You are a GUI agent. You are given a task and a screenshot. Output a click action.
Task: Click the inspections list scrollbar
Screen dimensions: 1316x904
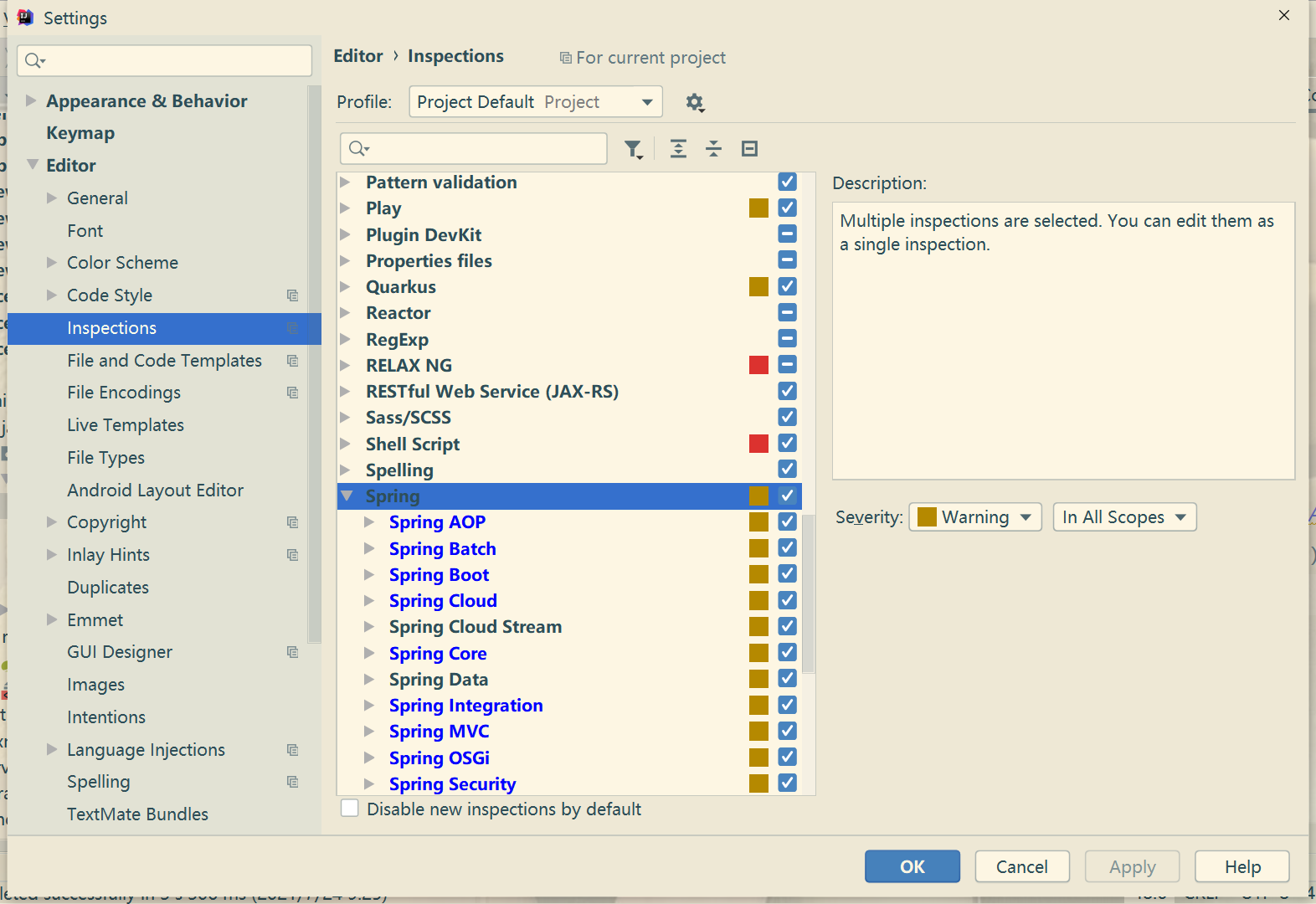point(809,593)
